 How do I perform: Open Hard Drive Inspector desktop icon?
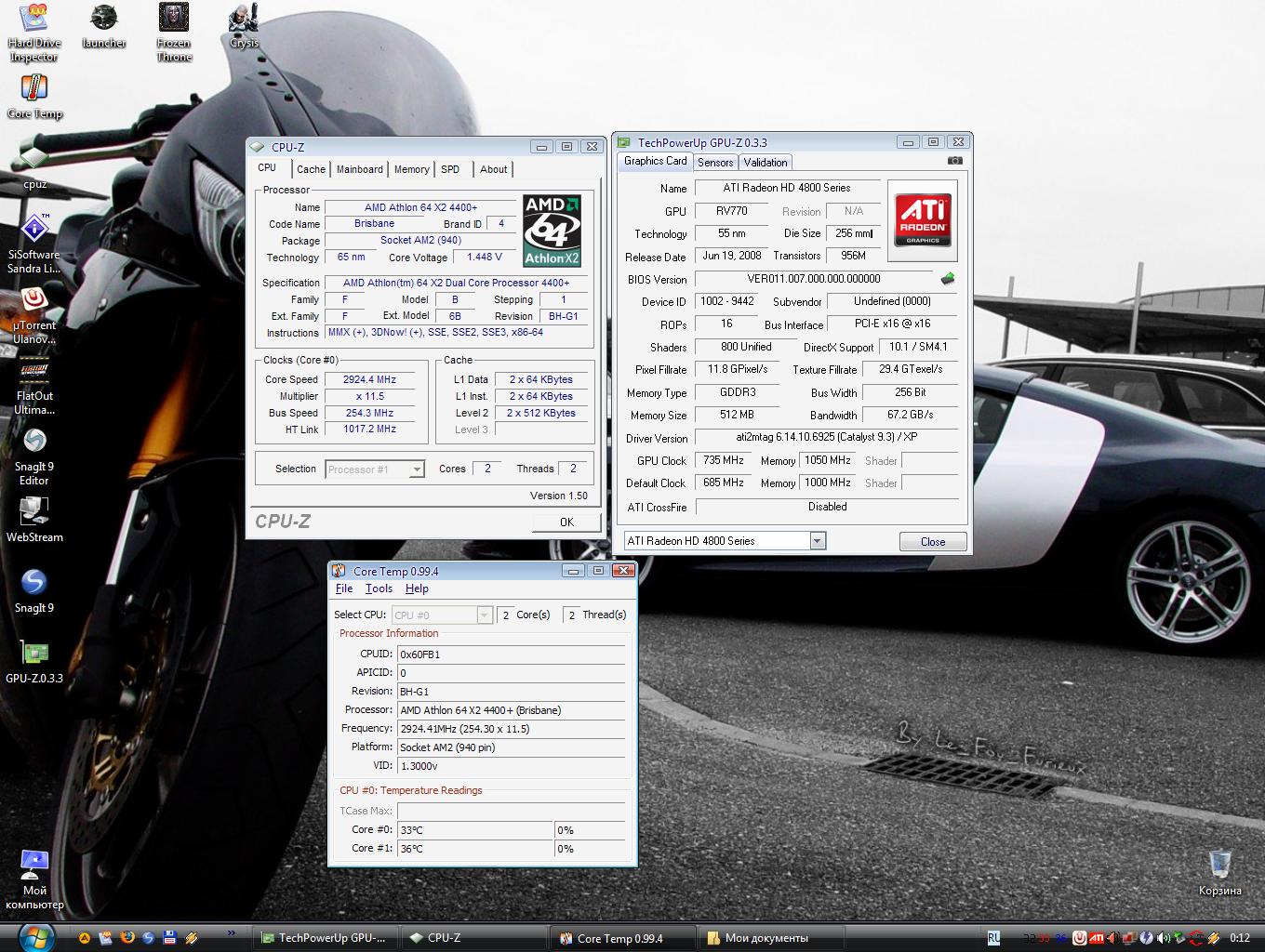coord(34,19)
